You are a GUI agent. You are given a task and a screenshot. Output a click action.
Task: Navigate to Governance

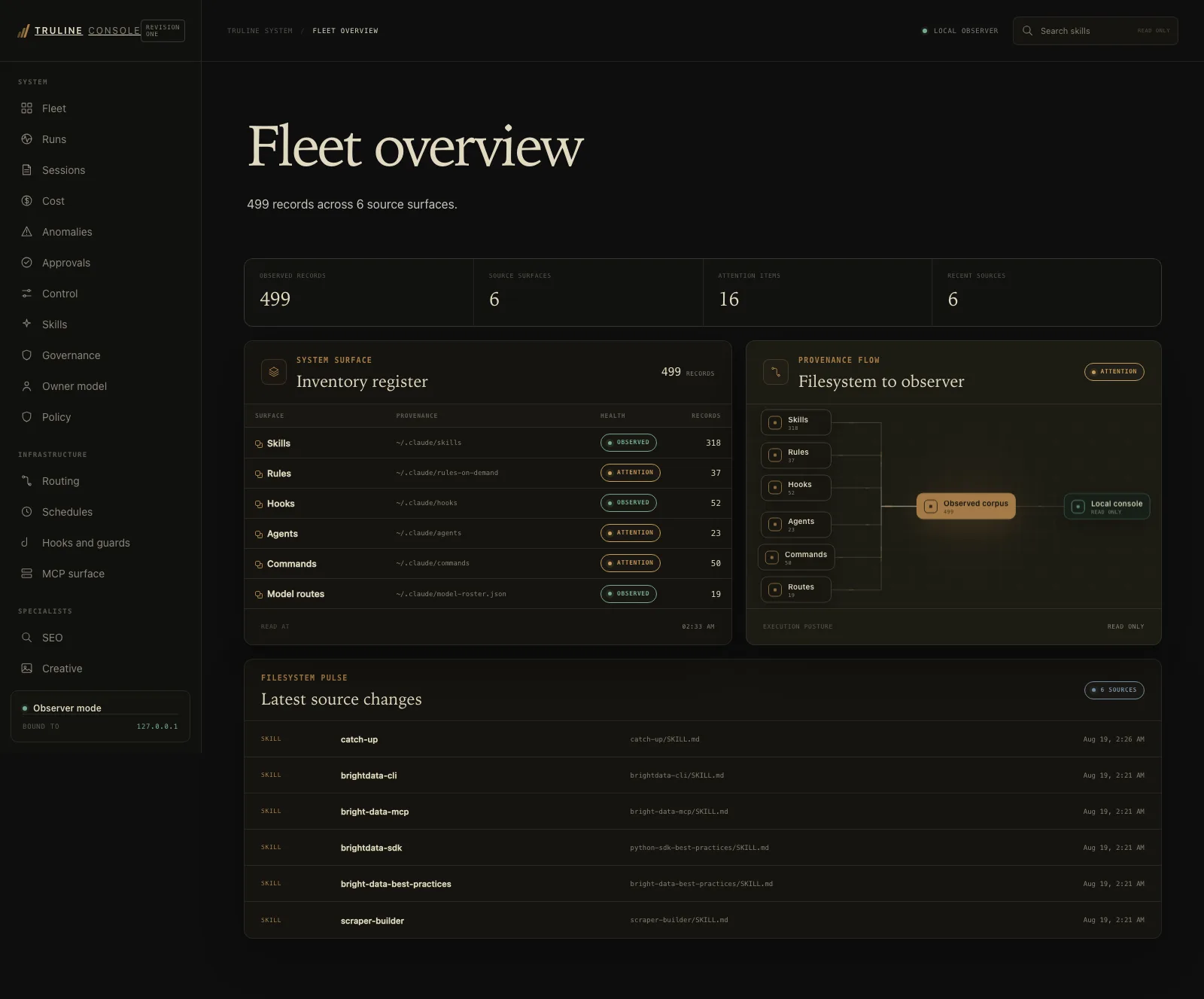click(101, 355)
